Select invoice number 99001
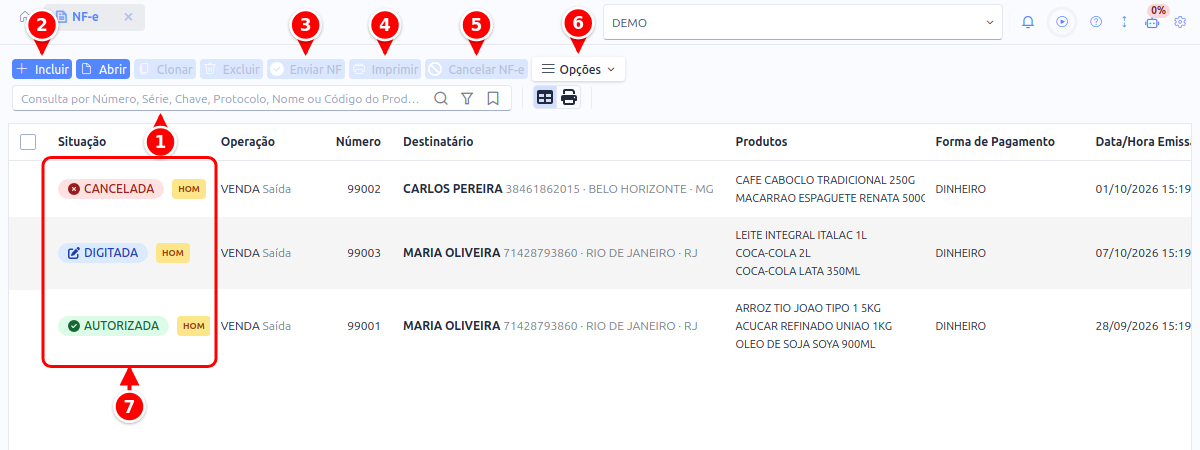The height and width of the screenshot is (450, 1200). point(364,326)
